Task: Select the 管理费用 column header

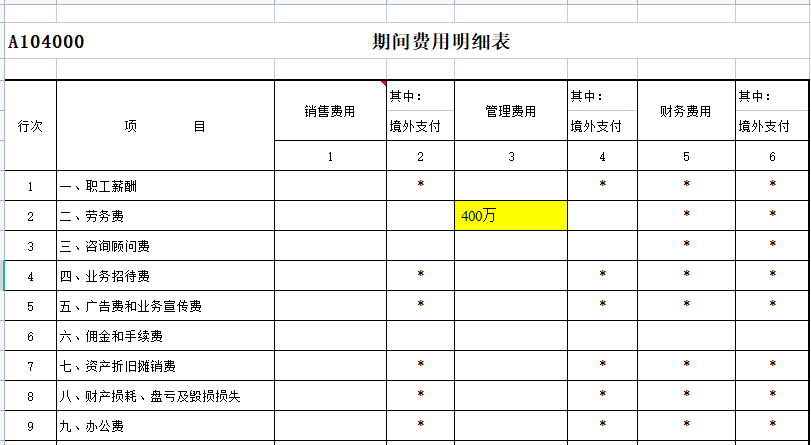Action: tap(510, 111)
